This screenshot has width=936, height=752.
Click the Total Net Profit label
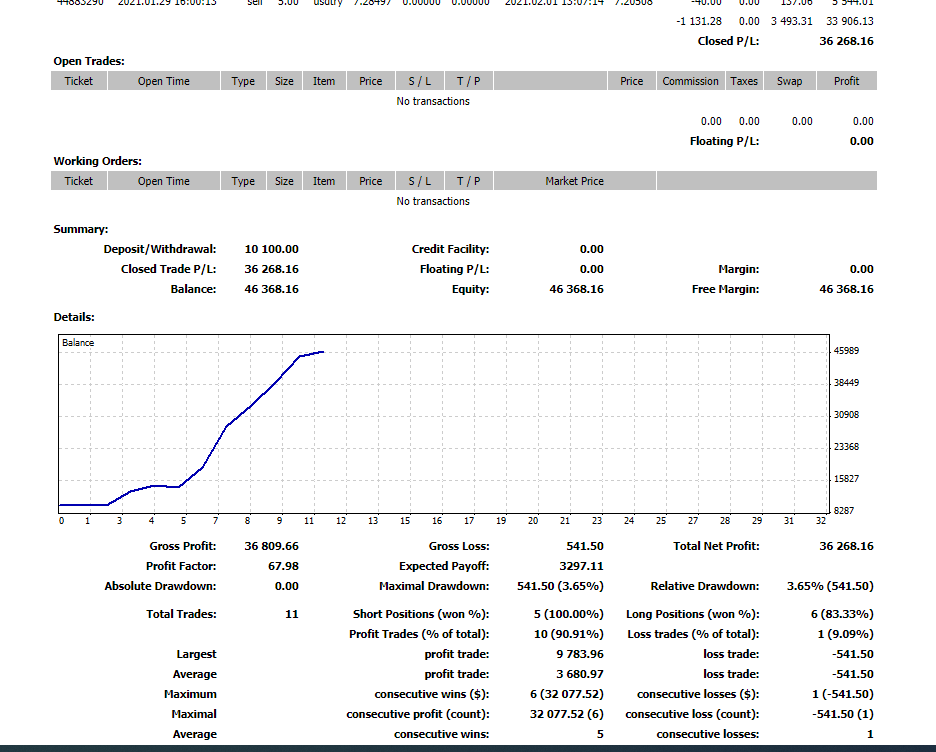(716, 546)
